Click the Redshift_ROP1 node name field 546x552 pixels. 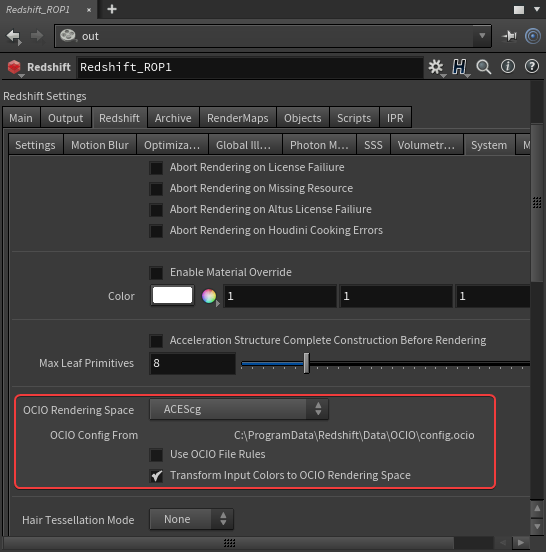tap(250, 67)
